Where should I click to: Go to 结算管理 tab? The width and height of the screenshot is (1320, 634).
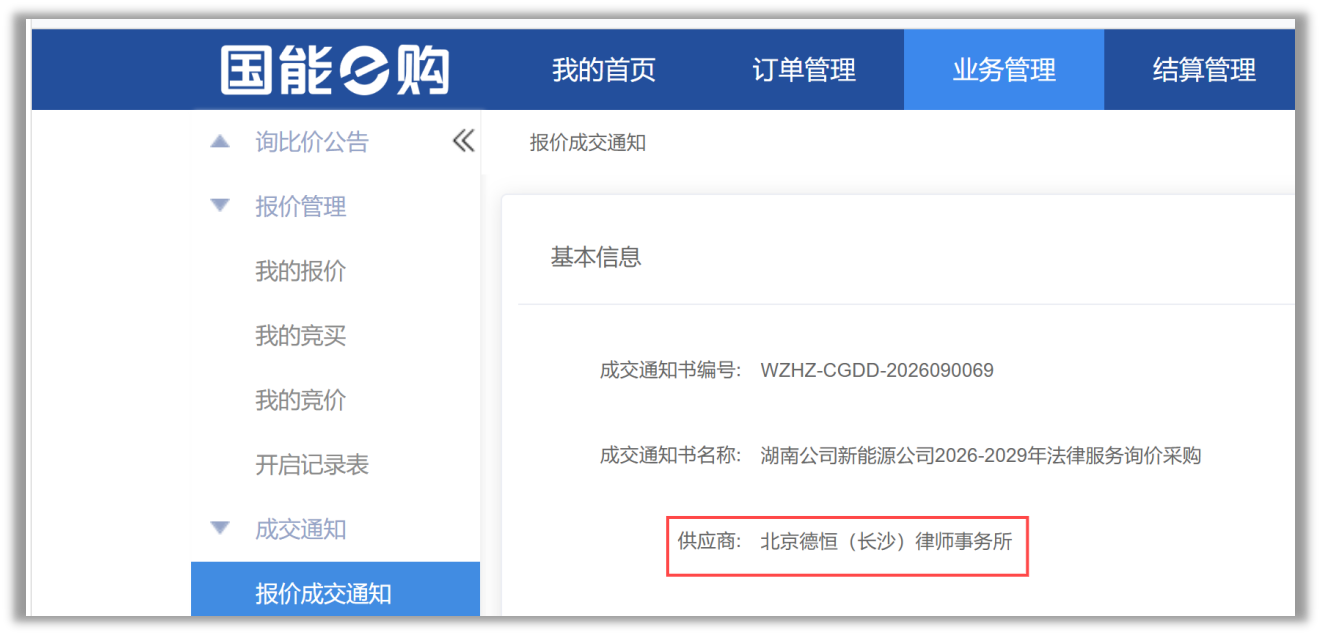(x=1204, y=70)
